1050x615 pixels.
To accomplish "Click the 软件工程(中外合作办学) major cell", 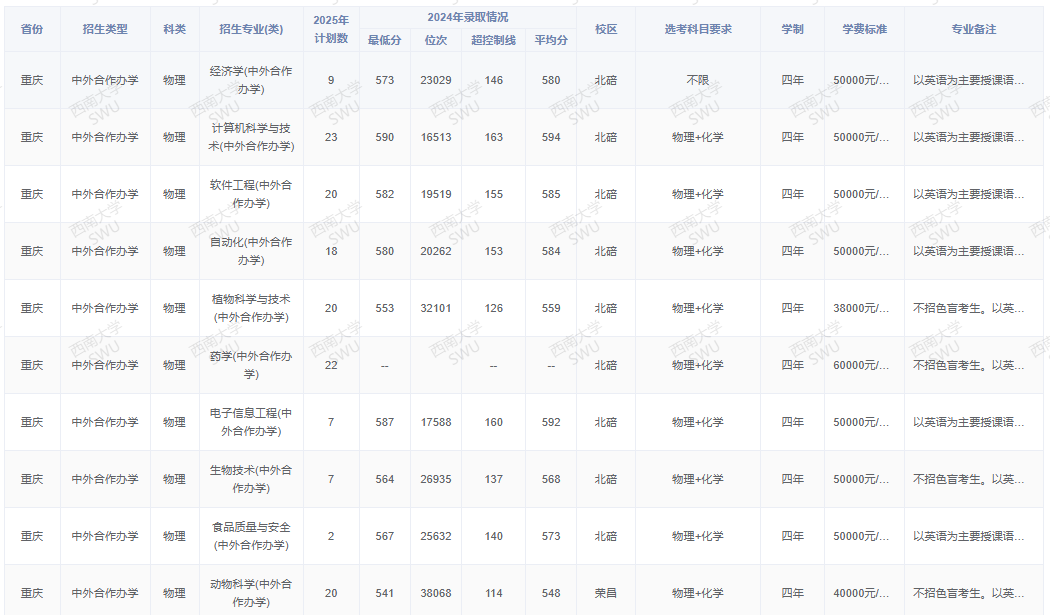I will (251, 194).
